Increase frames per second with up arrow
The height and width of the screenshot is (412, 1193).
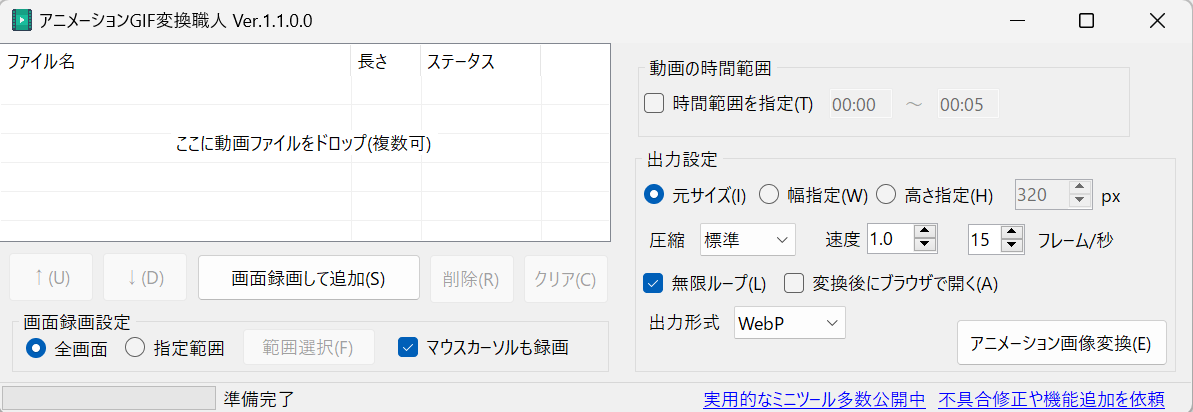pos(1013,233)
